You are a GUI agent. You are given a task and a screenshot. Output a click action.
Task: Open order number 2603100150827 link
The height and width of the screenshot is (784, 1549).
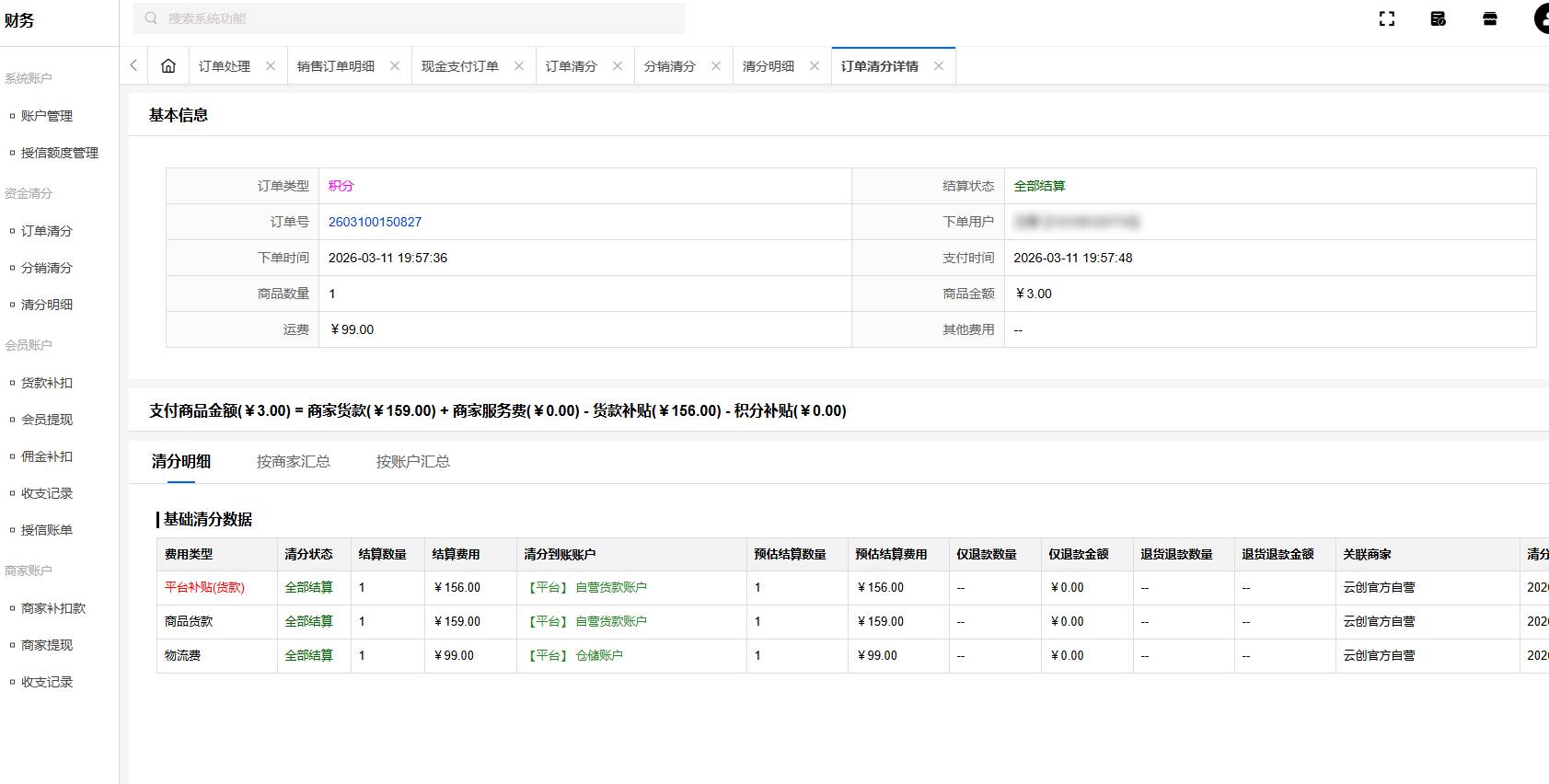click(x=375, y=222)
